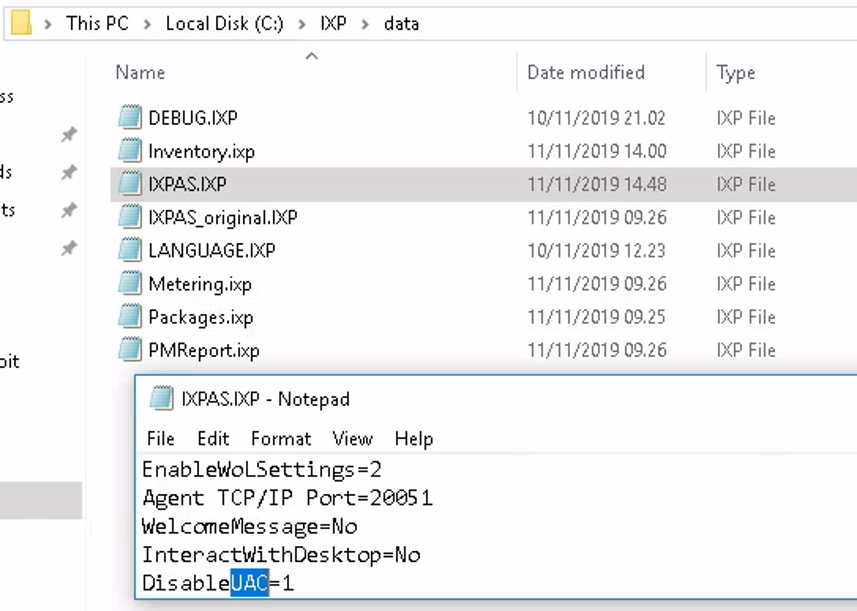Navigate to IXP in the breadcrumb path
This screenshot has width=857, height=611.
coord(333,23)
